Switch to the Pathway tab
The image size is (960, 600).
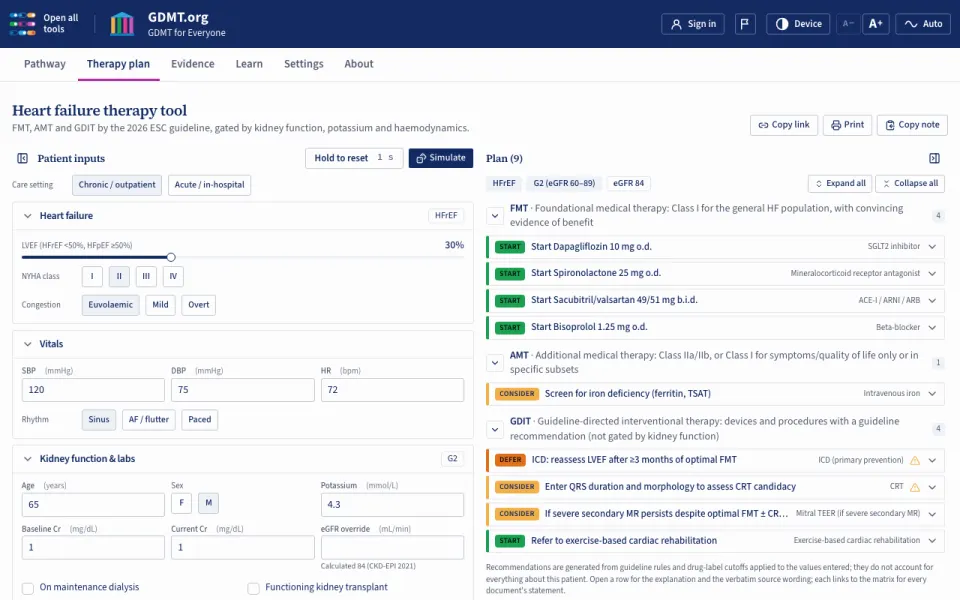click(45, 64)
